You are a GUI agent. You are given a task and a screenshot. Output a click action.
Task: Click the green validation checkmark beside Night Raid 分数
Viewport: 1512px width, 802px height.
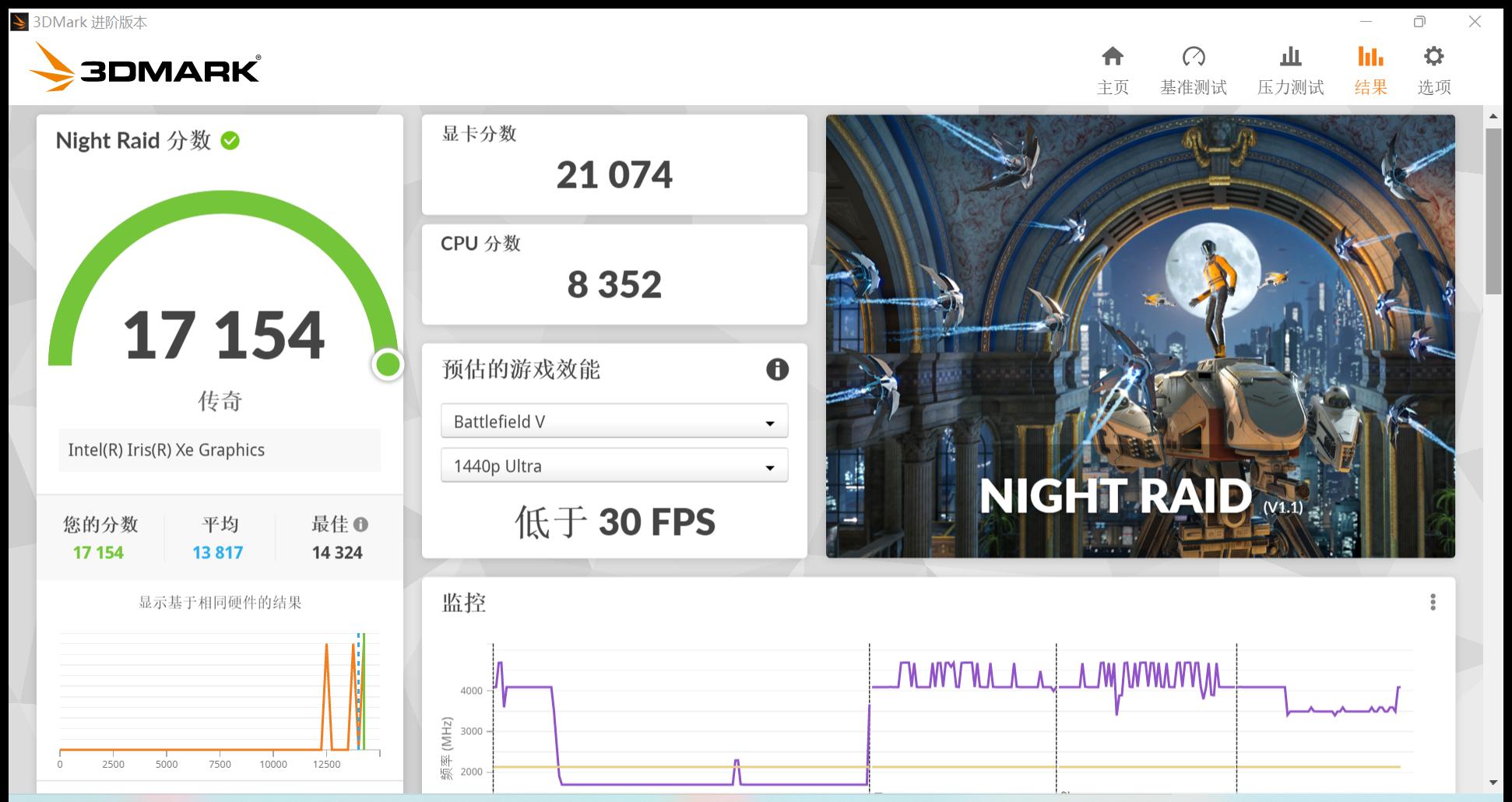tap(230, 140)
